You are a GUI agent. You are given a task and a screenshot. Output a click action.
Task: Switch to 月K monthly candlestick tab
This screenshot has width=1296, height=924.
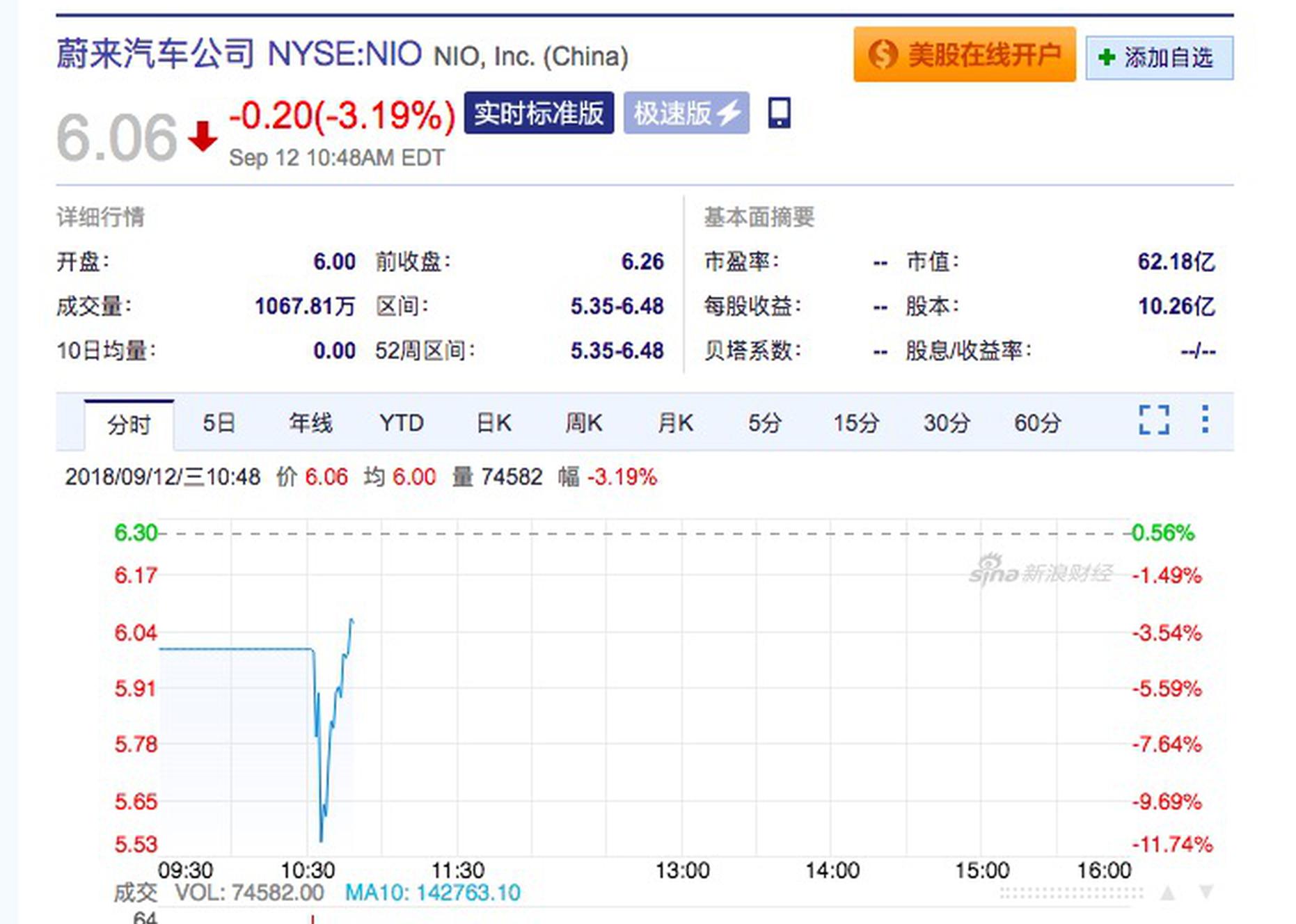[675, 422]
